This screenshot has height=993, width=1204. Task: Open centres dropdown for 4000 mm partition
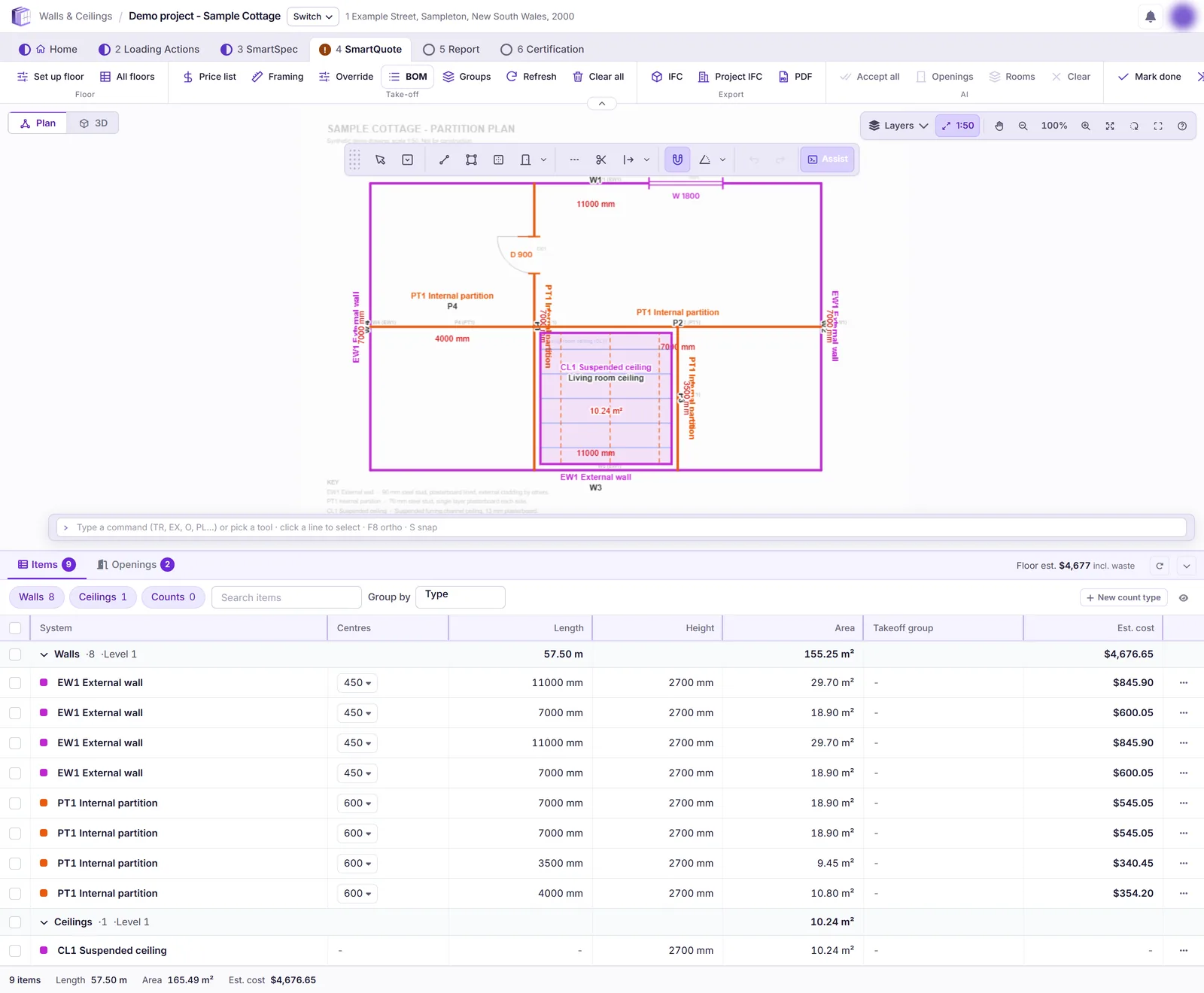[x=357, y=894]
